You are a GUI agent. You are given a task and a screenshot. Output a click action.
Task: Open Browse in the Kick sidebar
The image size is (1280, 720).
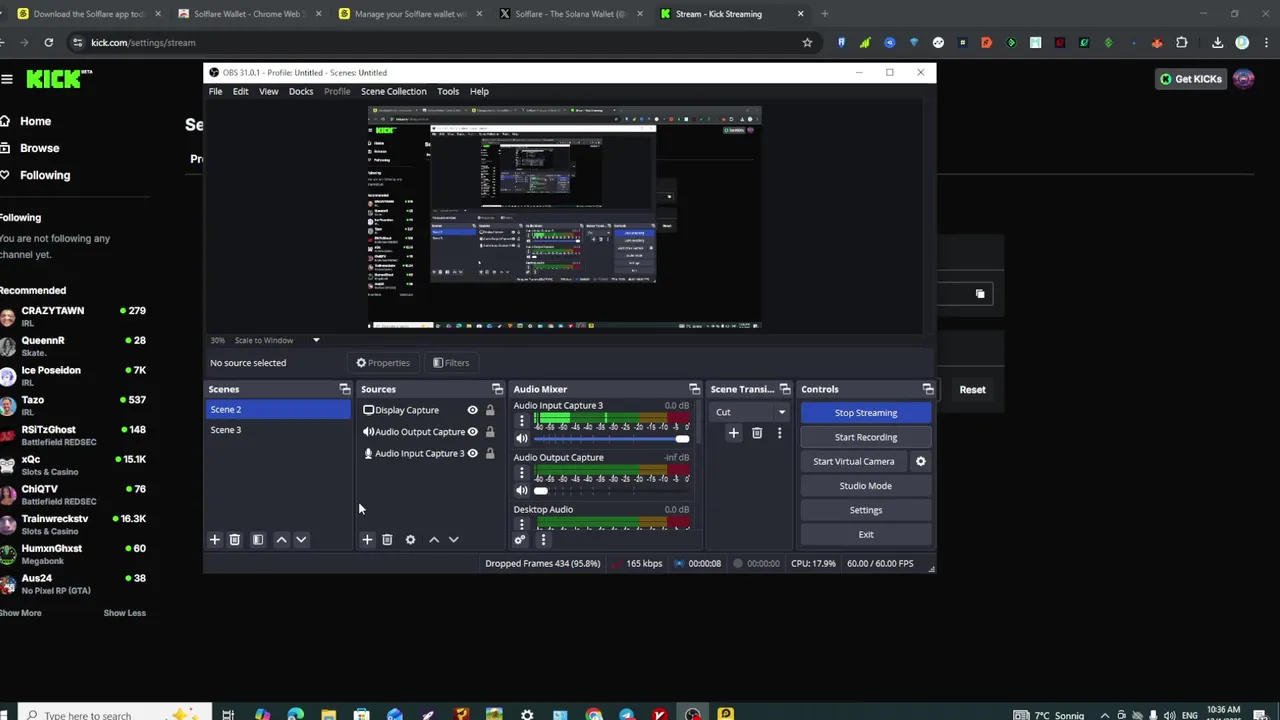pos(39,148)
